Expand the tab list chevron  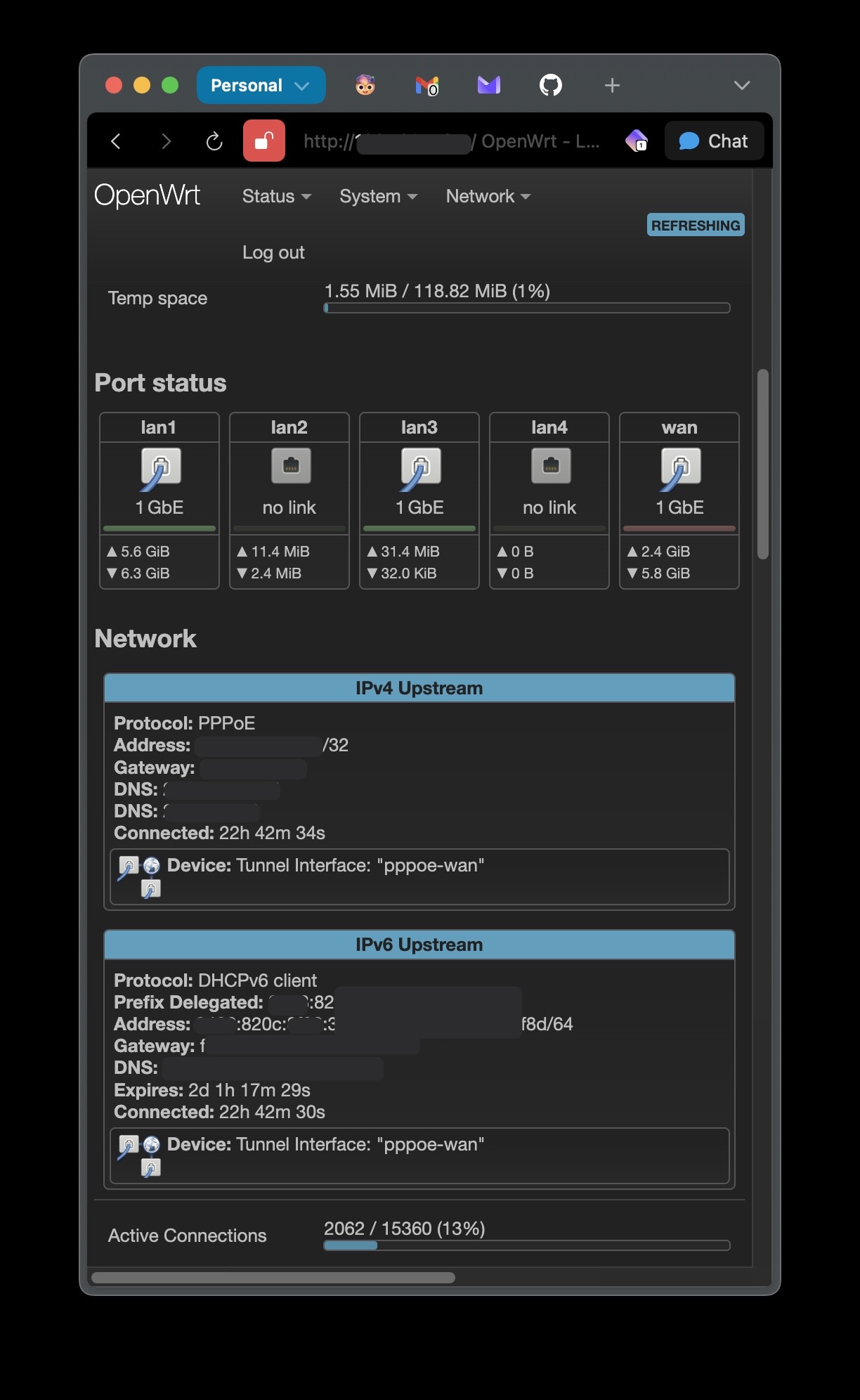tap(742, 85)
